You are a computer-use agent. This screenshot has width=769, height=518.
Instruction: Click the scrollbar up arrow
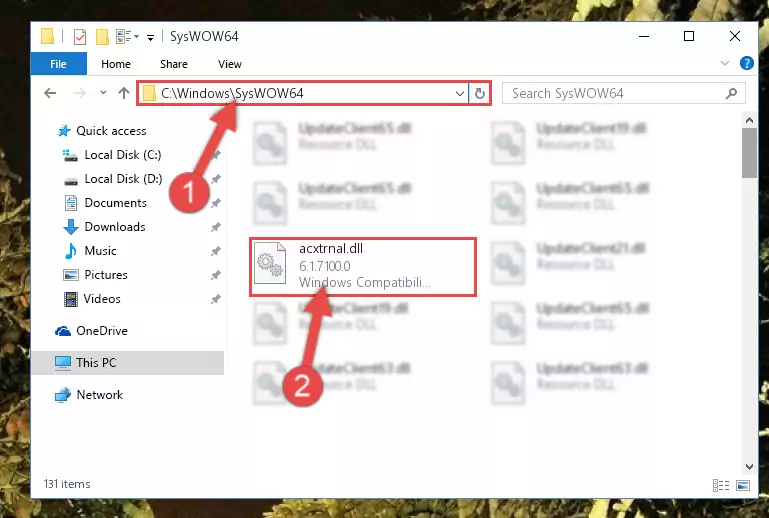coord(749,120)
